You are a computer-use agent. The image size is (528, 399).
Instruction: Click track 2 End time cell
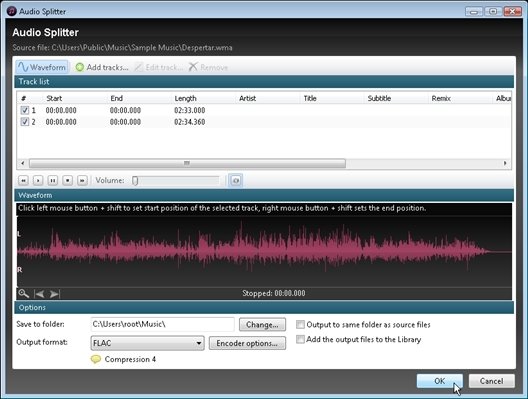pos(125,122)
